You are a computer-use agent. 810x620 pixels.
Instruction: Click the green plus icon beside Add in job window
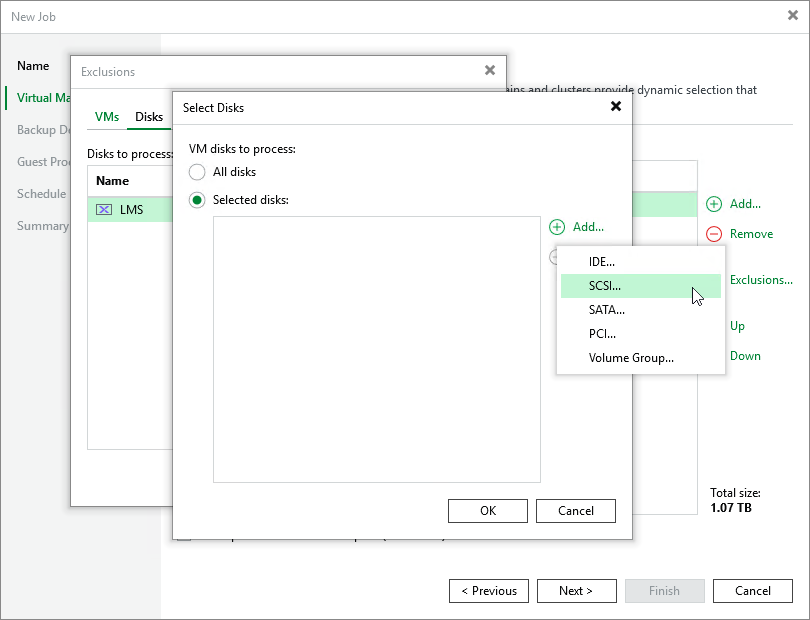point(713,204)
